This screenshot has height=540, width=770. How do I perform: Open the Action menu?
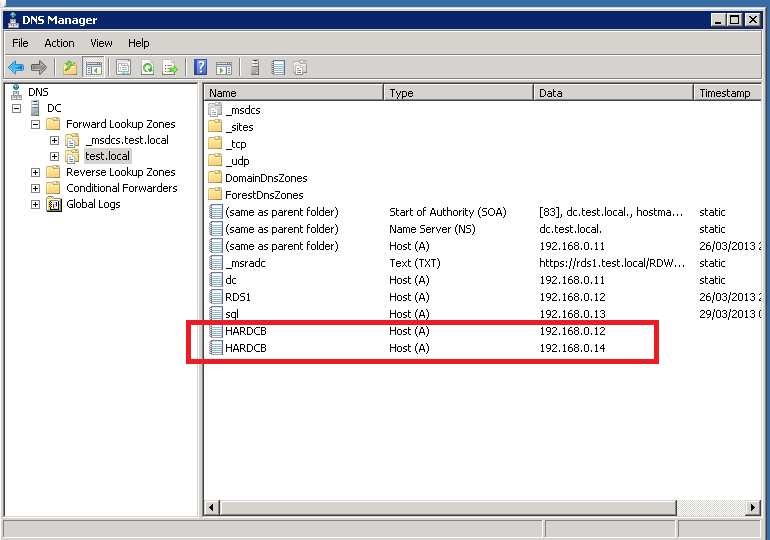[x=59, y=43]
